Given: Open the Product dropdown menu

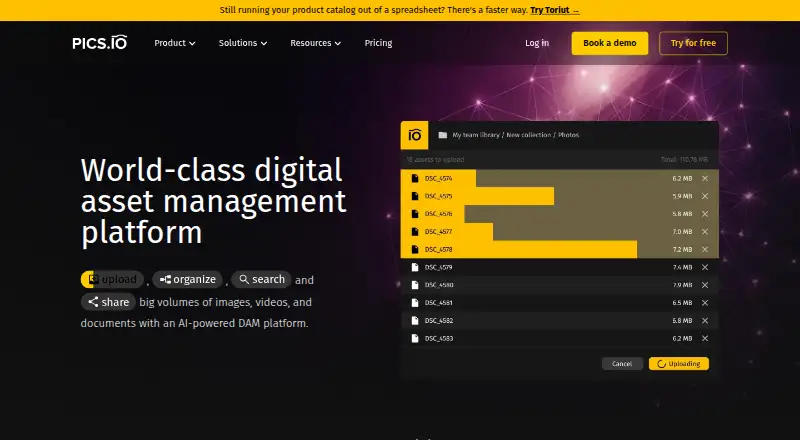Looking at the screenshot, I should (174, 43).
